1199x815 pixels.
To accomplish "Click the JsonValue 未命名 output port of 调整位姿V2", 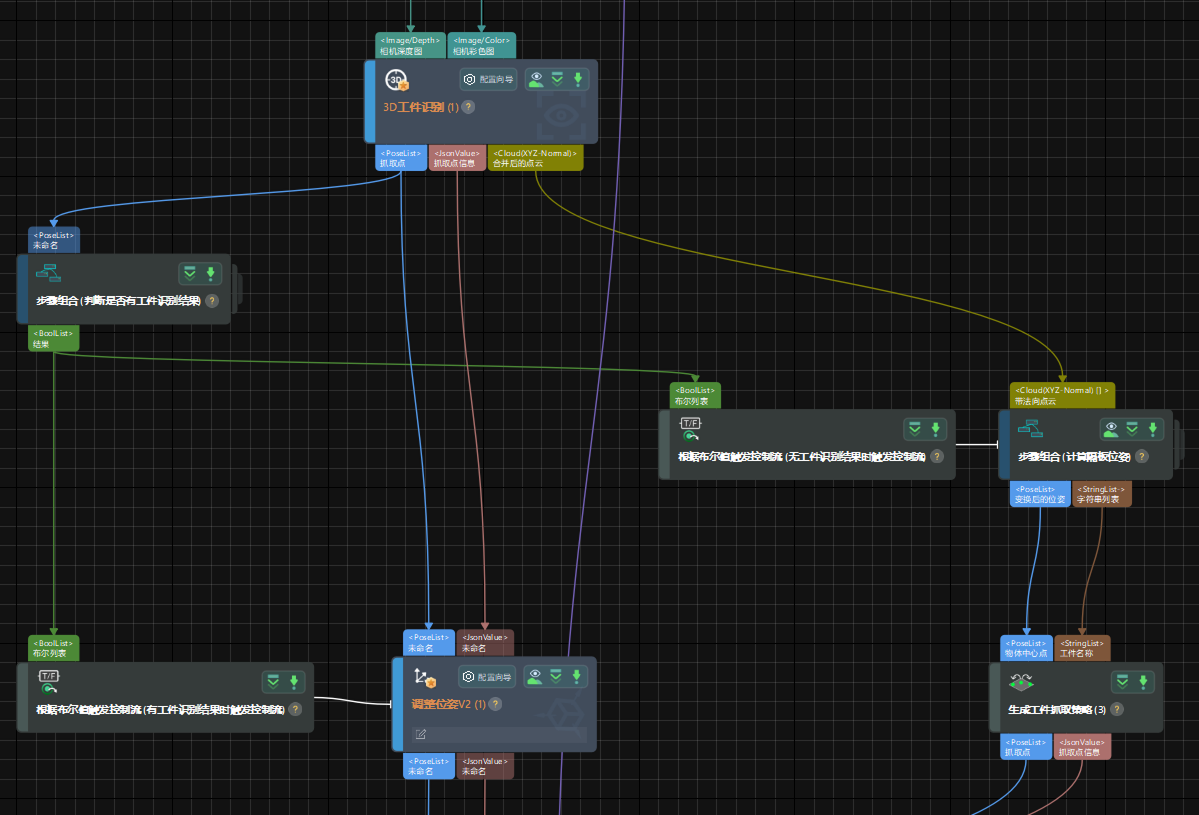I will tap(485, 766).
